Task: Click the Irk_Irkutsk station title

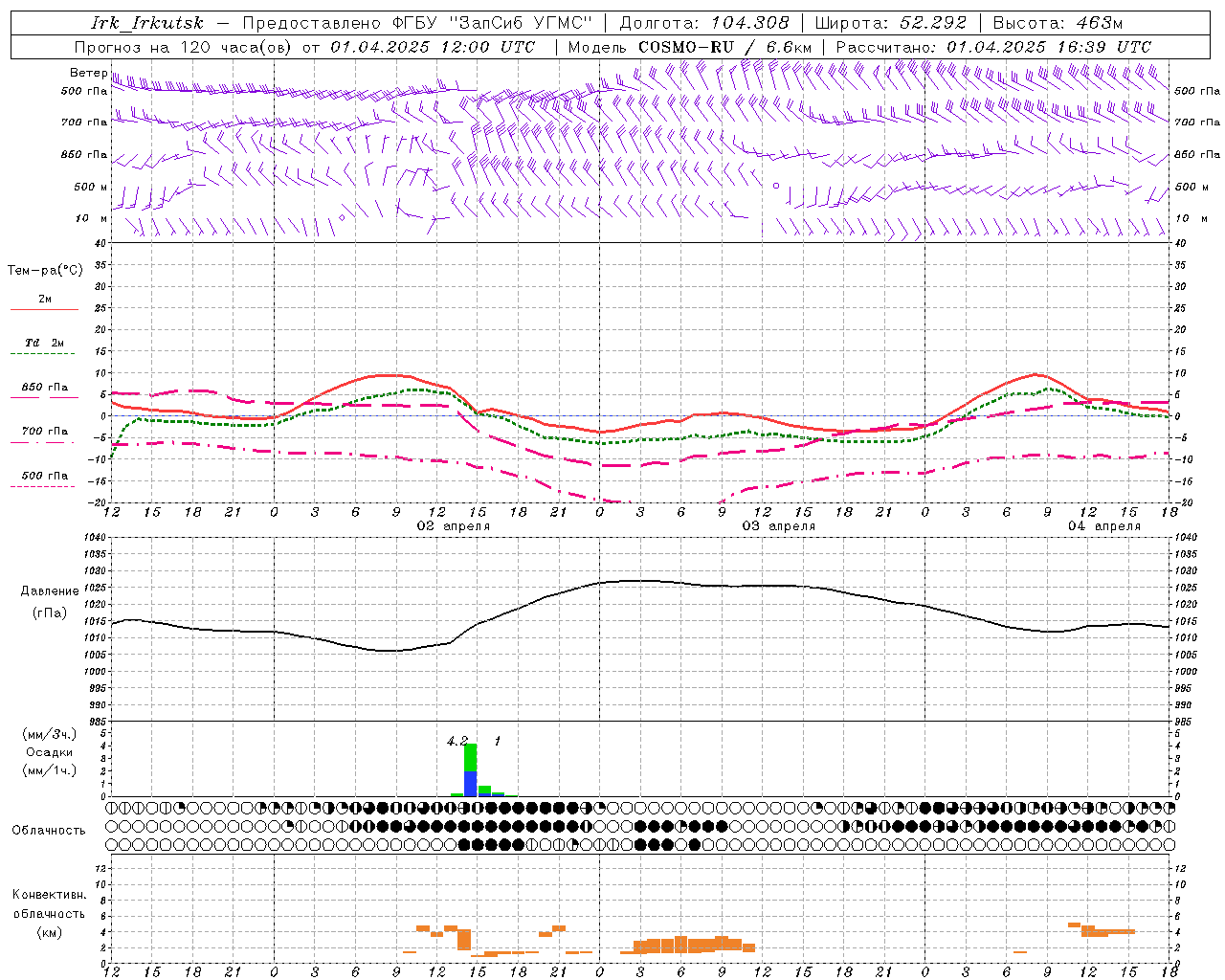Action: tap(146, 23)
